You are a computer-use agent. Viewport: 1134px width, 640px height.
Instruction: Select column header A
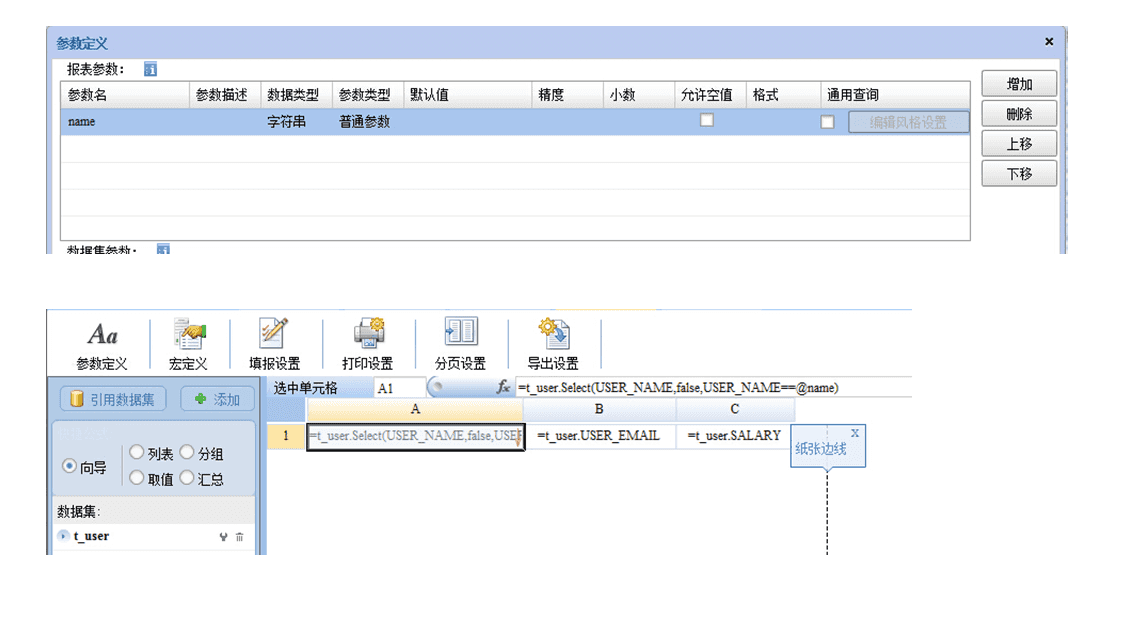point(415,409)
